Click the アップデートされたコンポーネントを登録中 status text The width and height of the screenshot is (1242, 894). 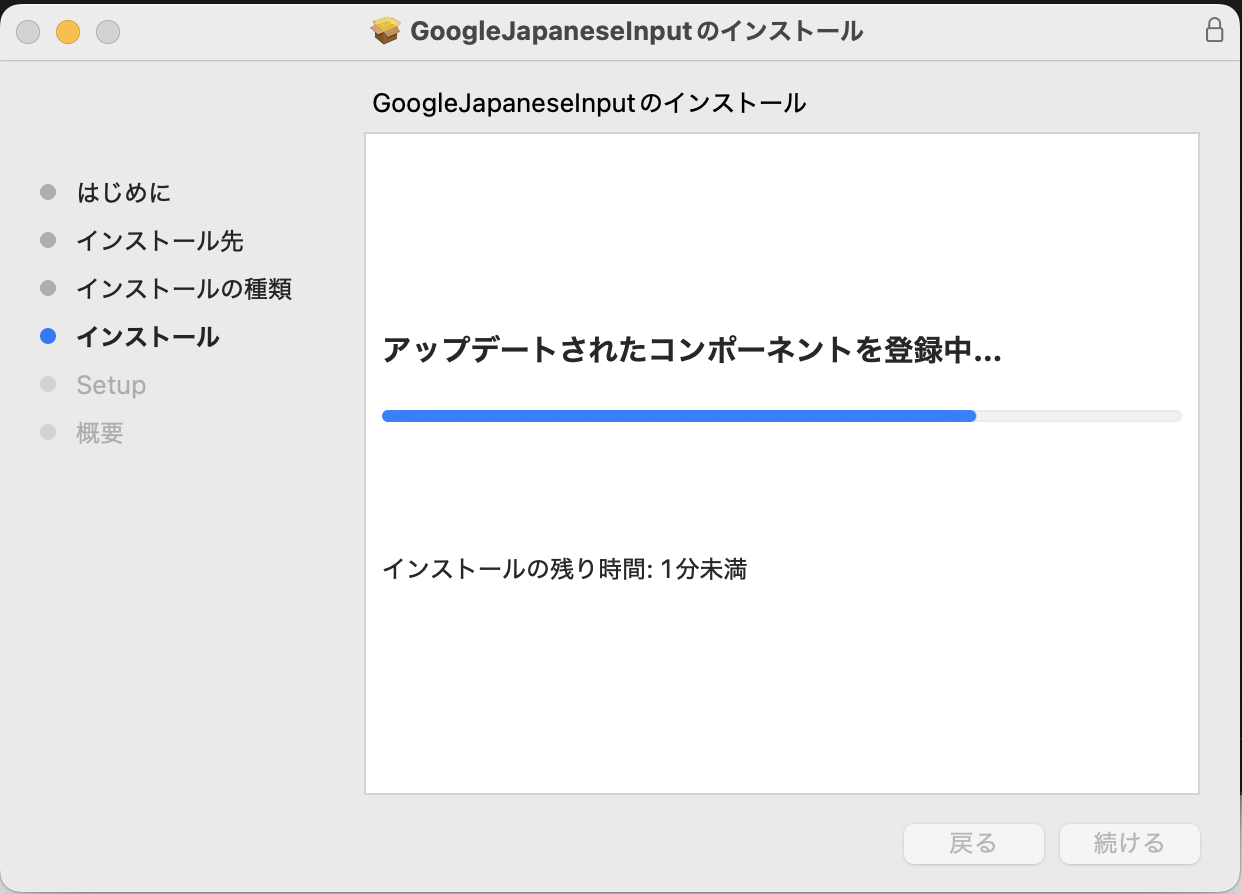tap(692, 351)
